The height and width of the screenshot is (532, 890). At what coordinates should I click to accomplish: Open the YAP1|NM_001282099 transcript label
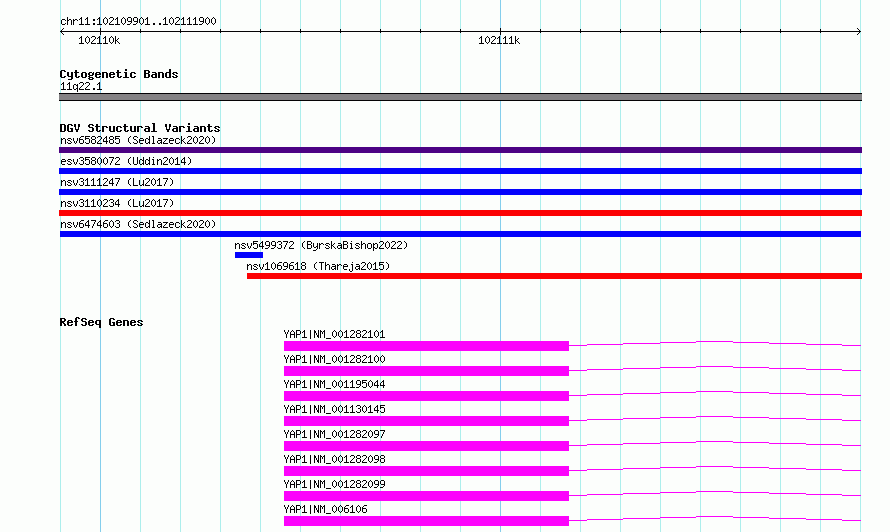[334, 484]
